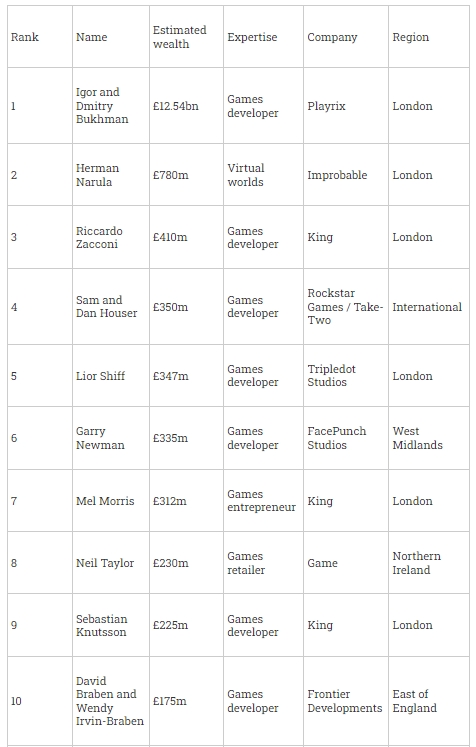Click the Herman Narula name cell
Screen dimensions: 476x747
pos(111,174)
